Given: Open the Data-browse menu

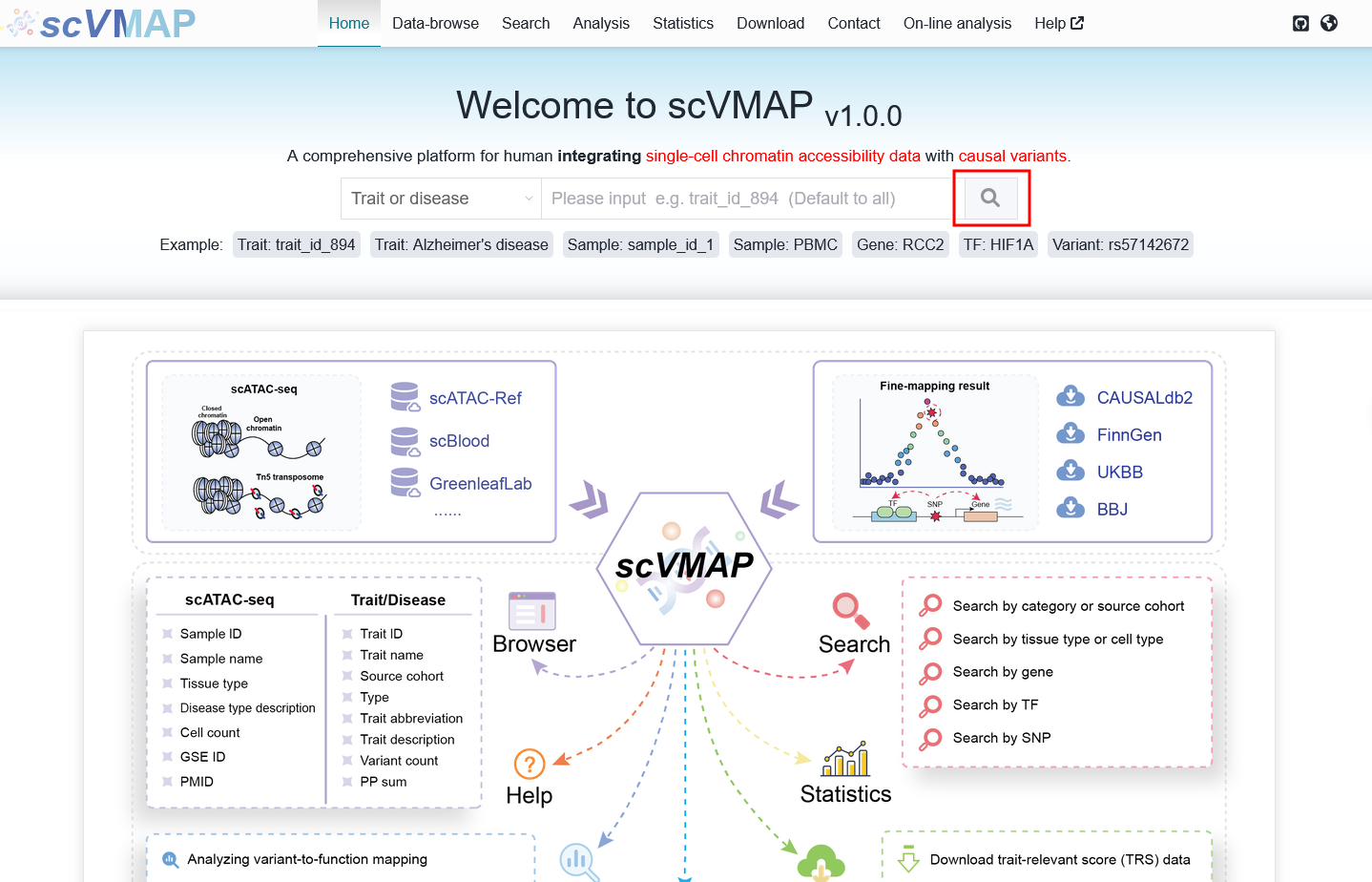Looking at the screenshot, I should click(435, 23).
